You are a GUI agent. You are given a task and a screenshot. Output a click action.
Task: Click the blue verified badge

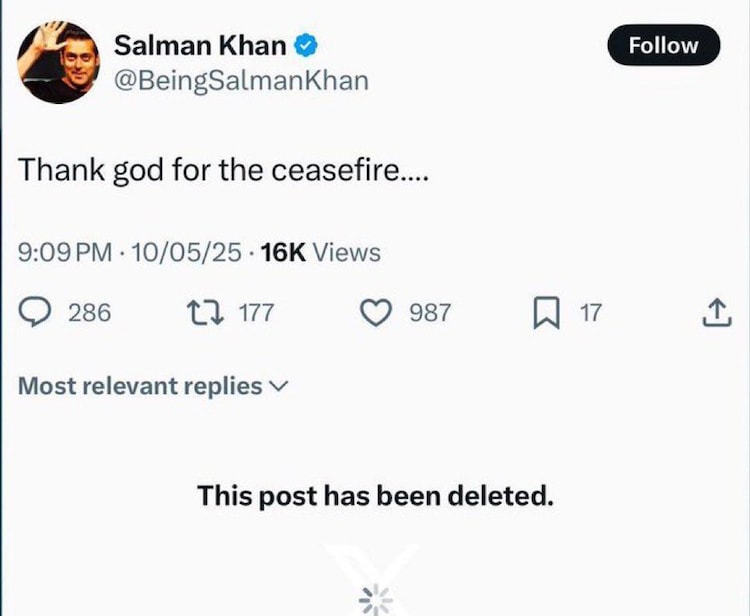pos(306,45)
